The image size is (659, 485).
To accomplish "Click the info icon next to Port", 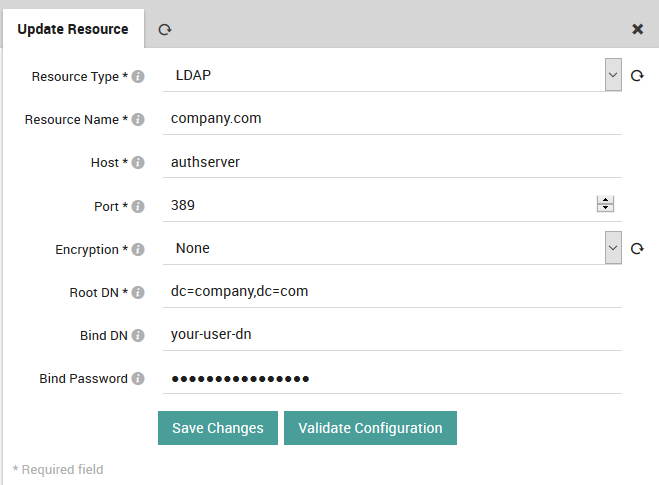I will click(x=138, y=206).
